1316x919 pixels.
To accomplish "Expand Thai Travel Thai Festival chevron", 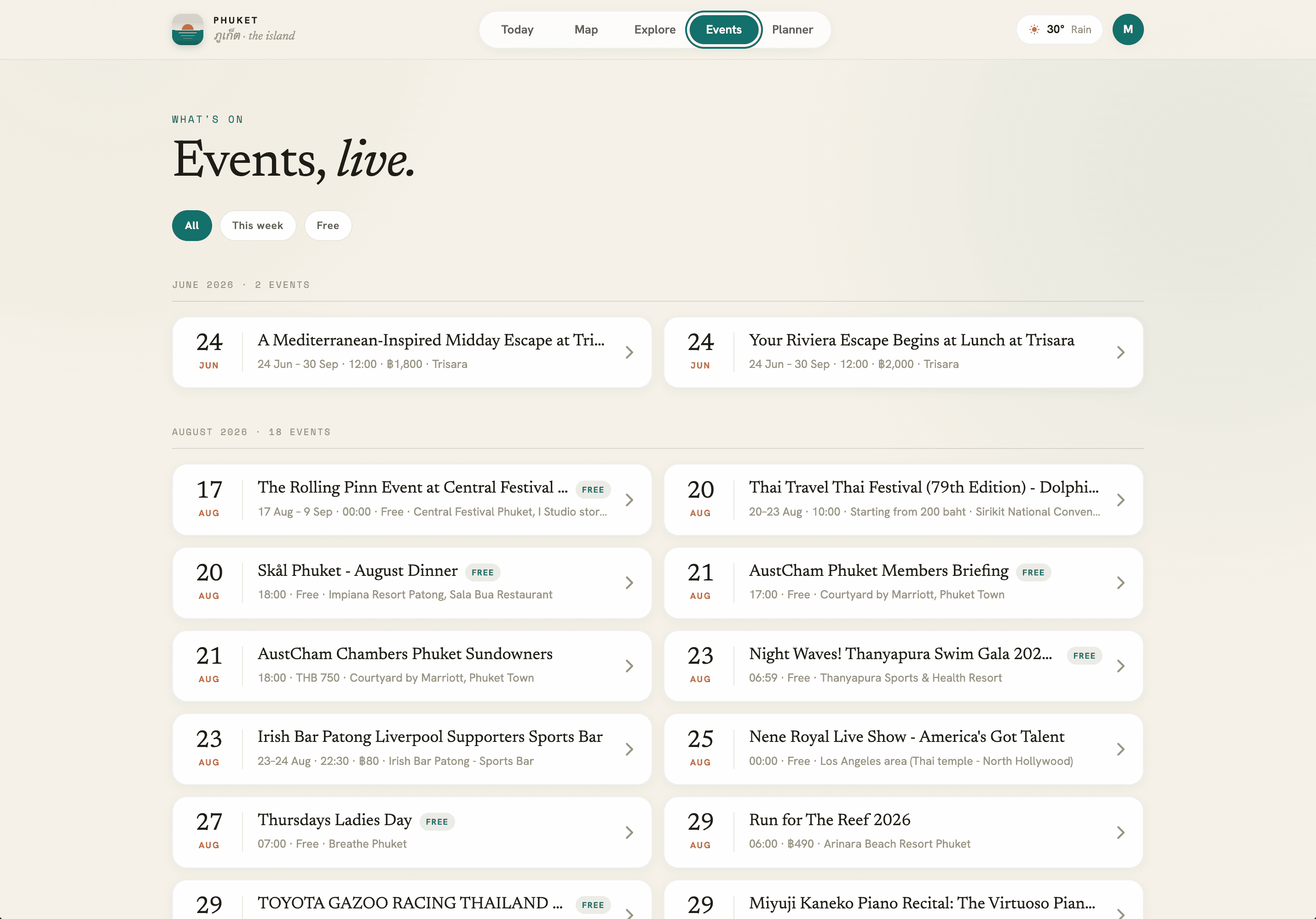I will pyautogui.click(x=1120, y=500).
